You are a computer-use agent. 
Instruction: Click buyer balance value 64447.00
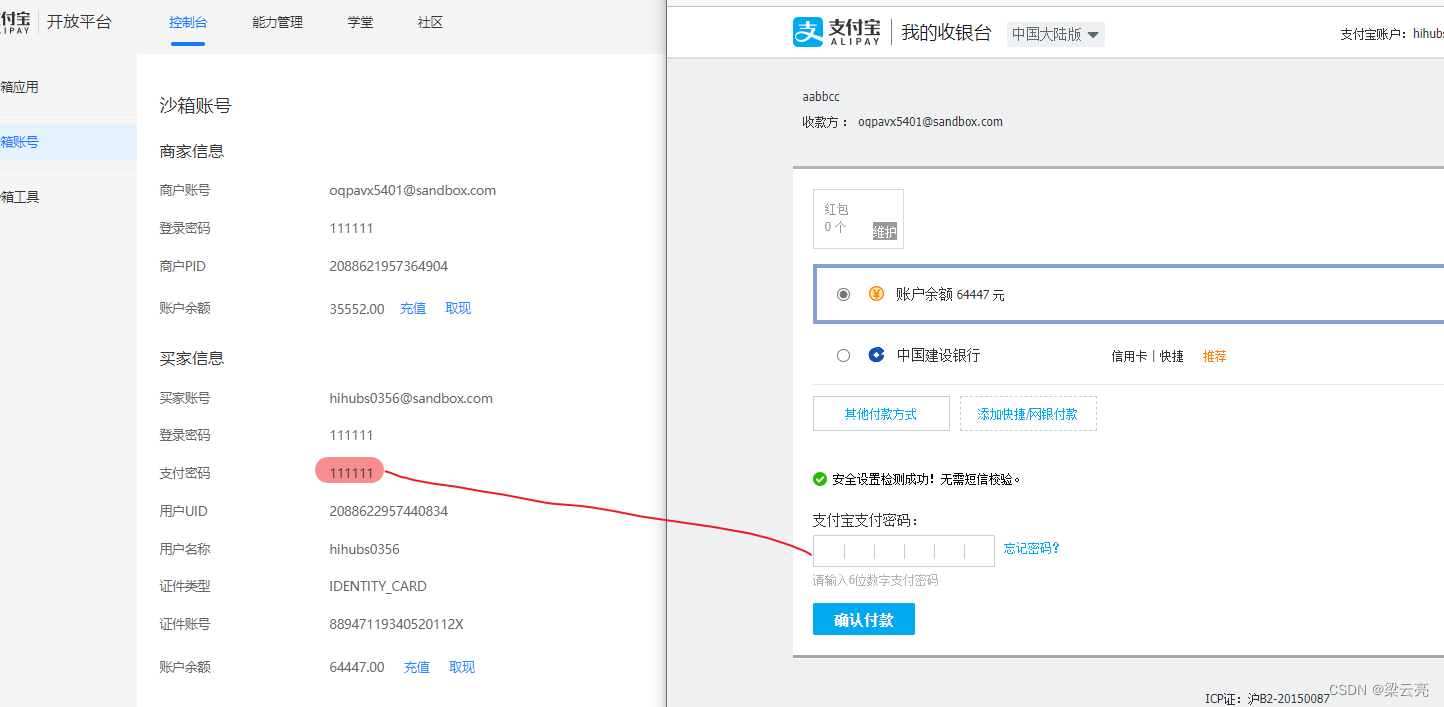click(357, 667)
